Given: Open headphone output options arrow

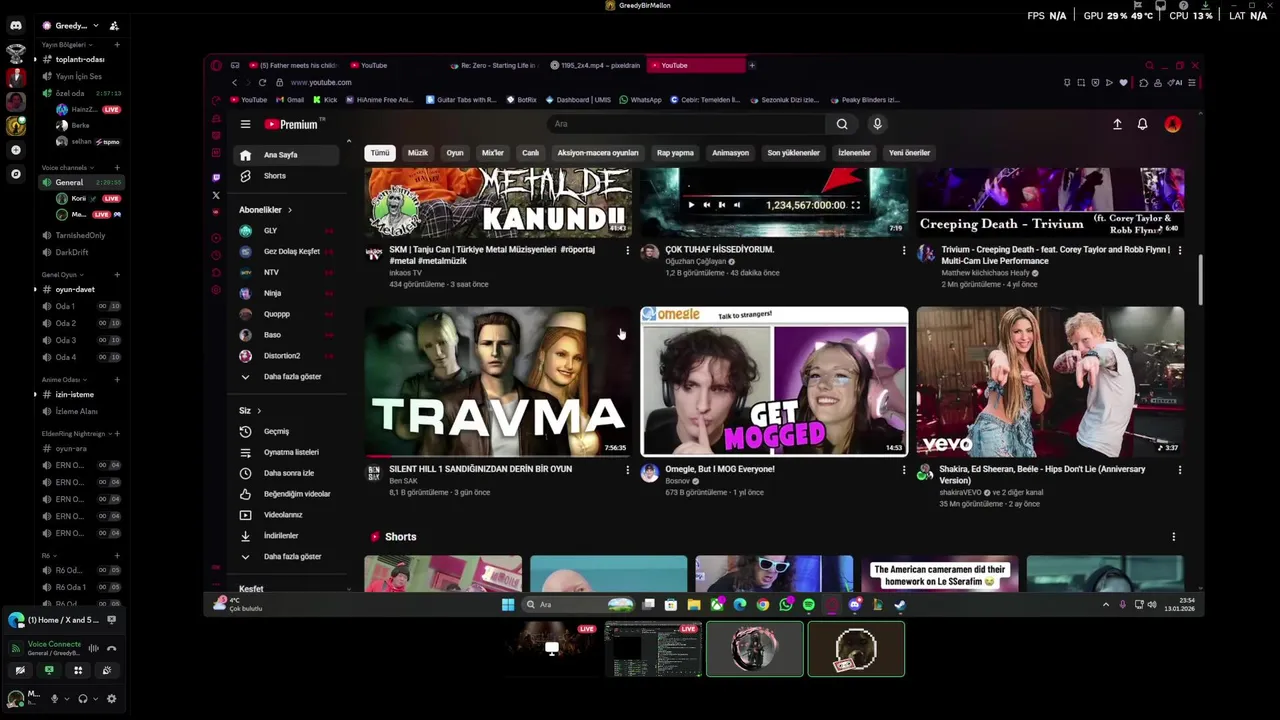Looking at the screenshot, I should point(95,699).
